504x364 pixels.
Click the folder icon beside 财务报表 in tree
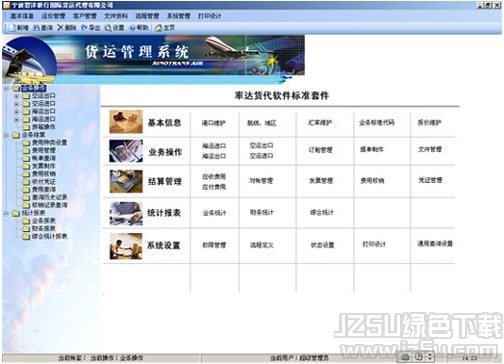[26, 229]
